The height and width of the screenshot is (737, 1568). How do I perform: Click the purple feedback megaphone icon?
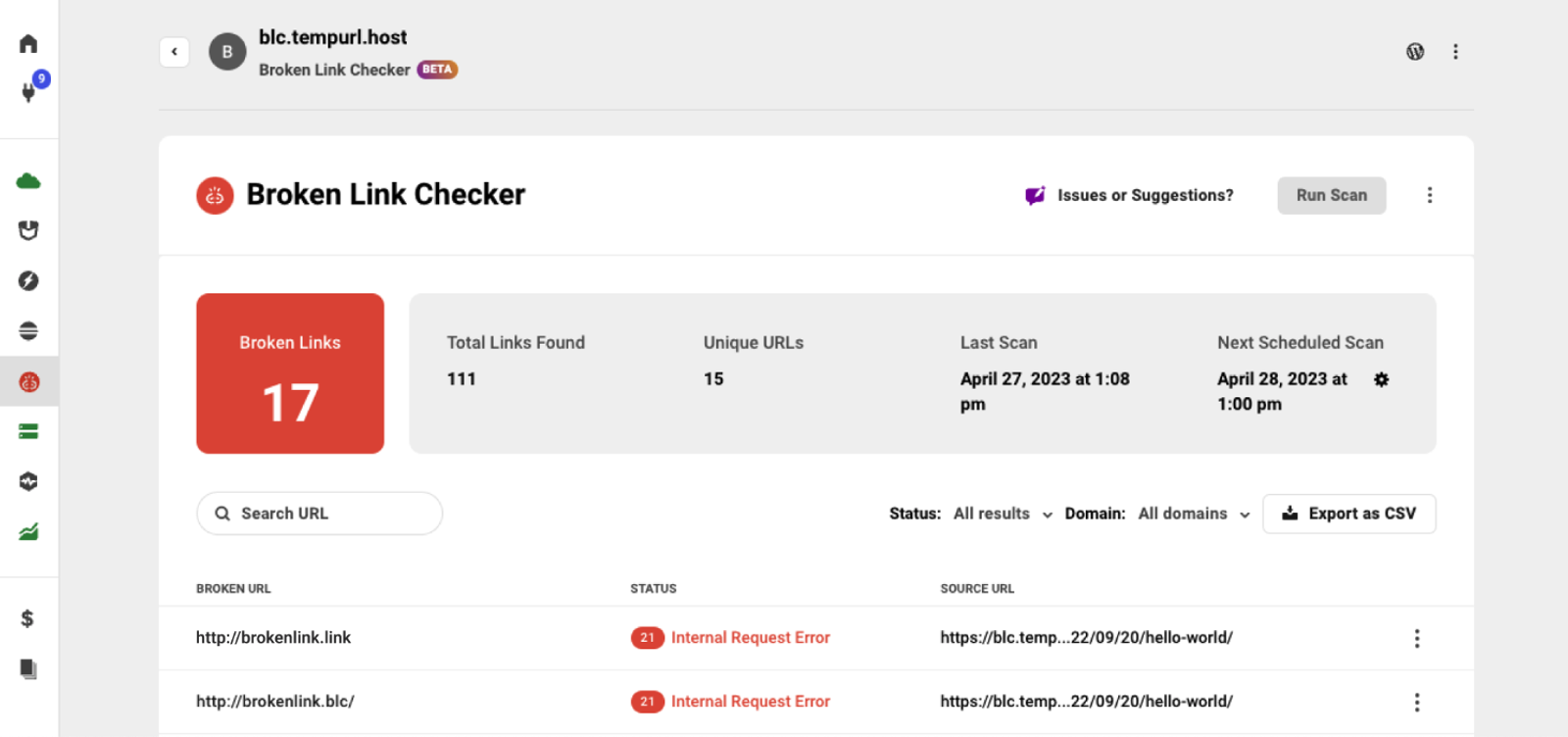1035,195
